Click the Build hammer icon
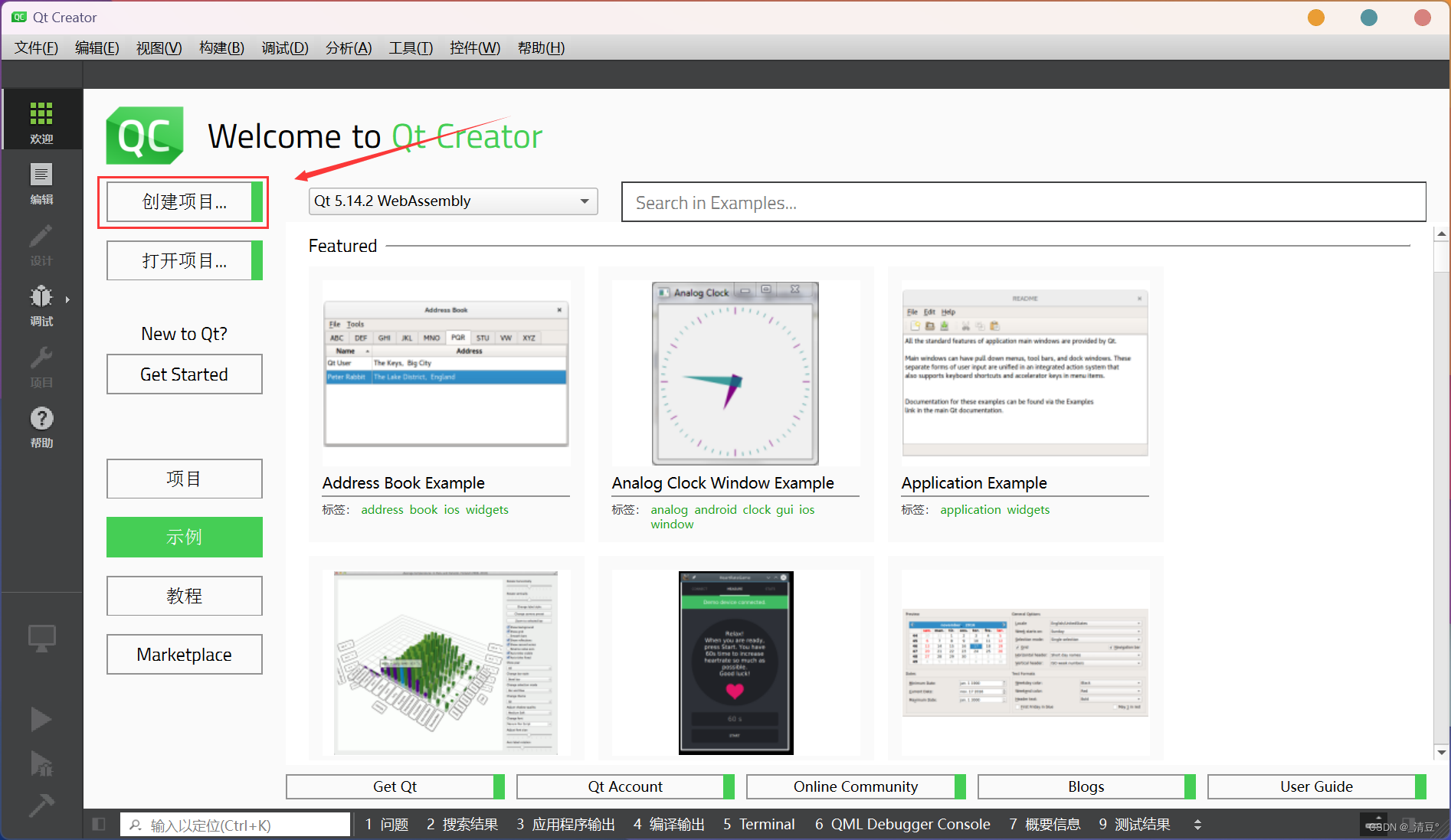Screen dimensions: 1451x840 click(x=41, y=805)
